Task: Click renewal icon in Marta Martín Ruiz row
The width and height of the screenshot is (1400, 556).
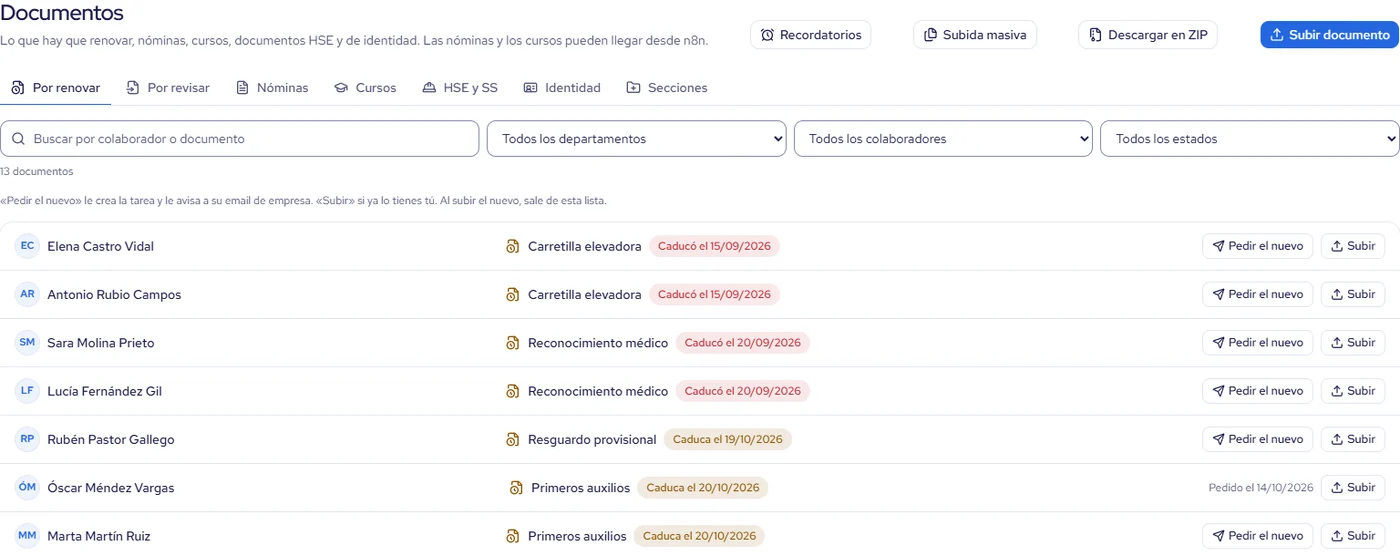Action: pos(513,536)
